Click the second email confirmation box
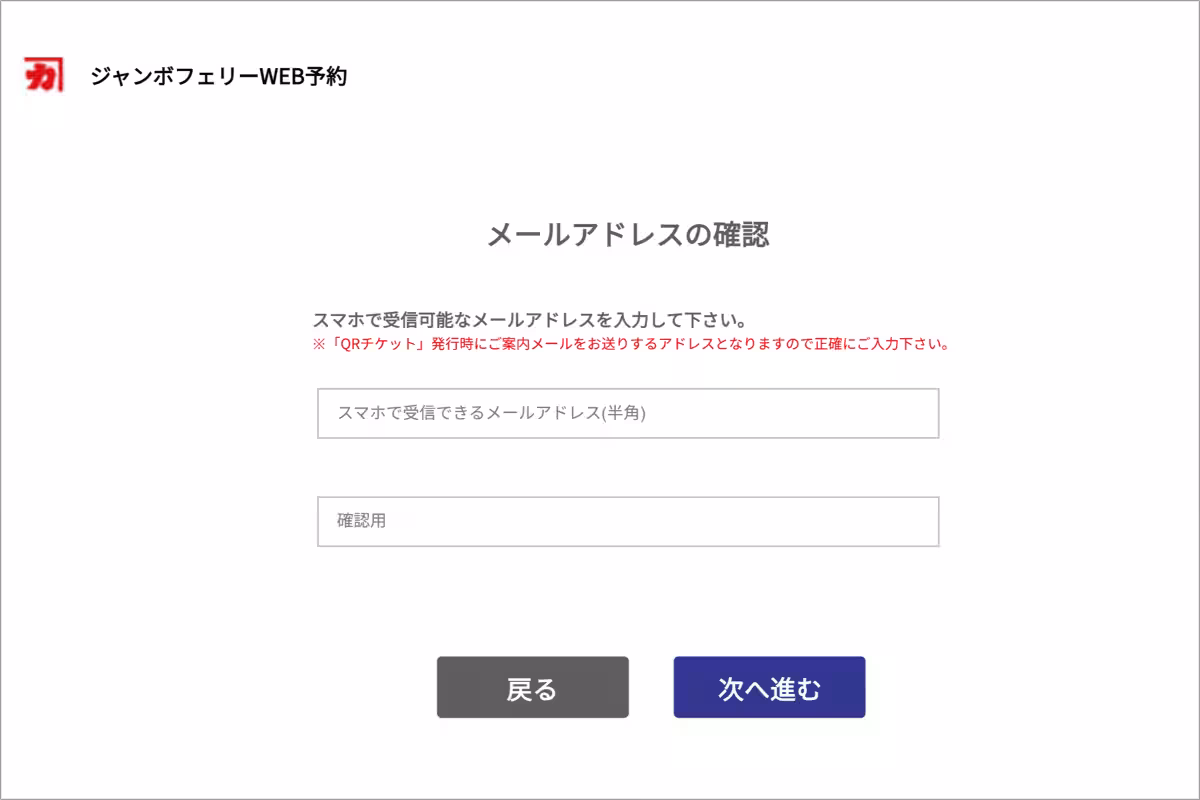 [627, 520]
